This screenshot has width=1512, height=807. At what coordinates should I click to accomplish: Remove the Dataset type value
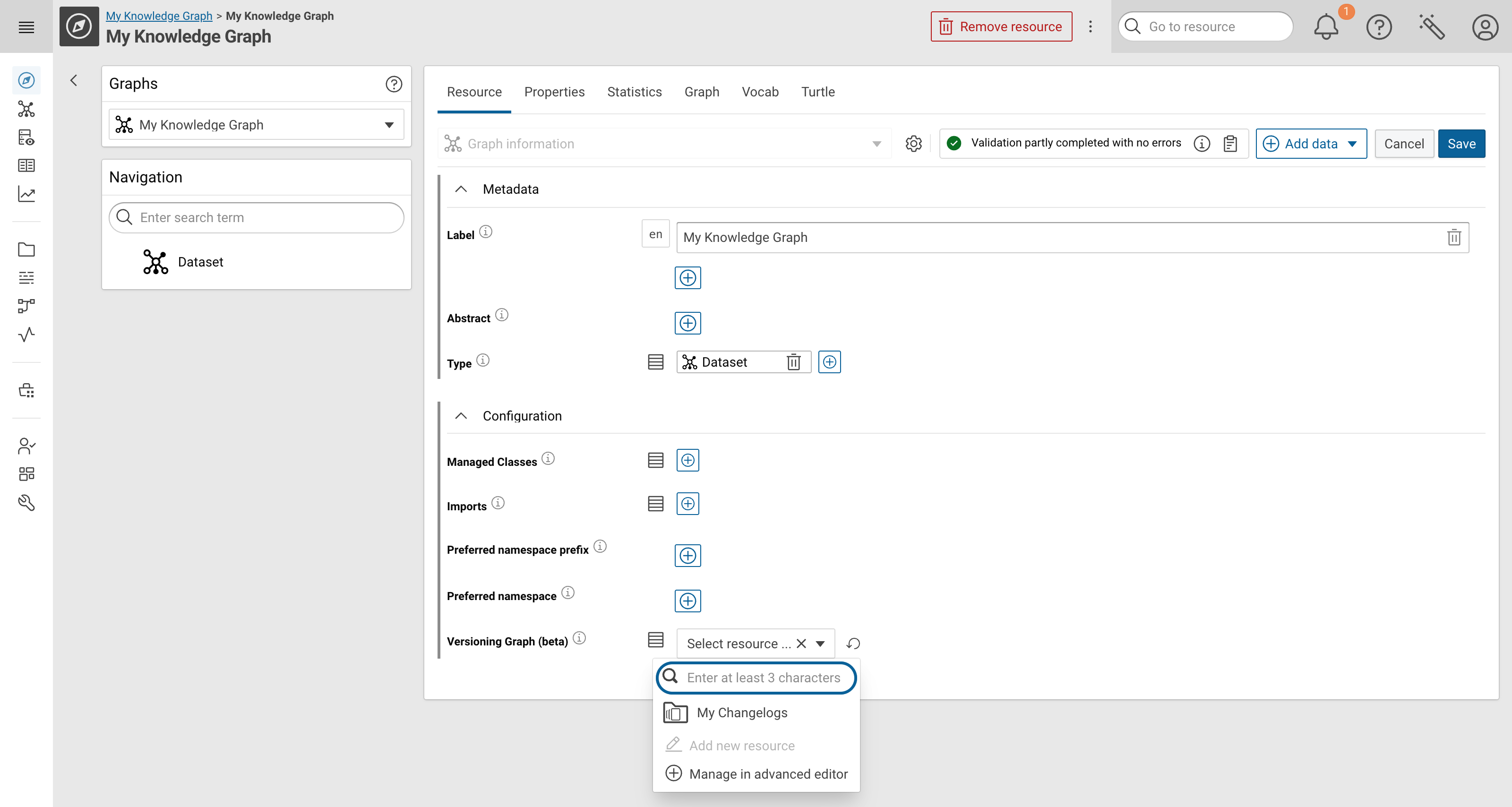[x=794, y=362]
